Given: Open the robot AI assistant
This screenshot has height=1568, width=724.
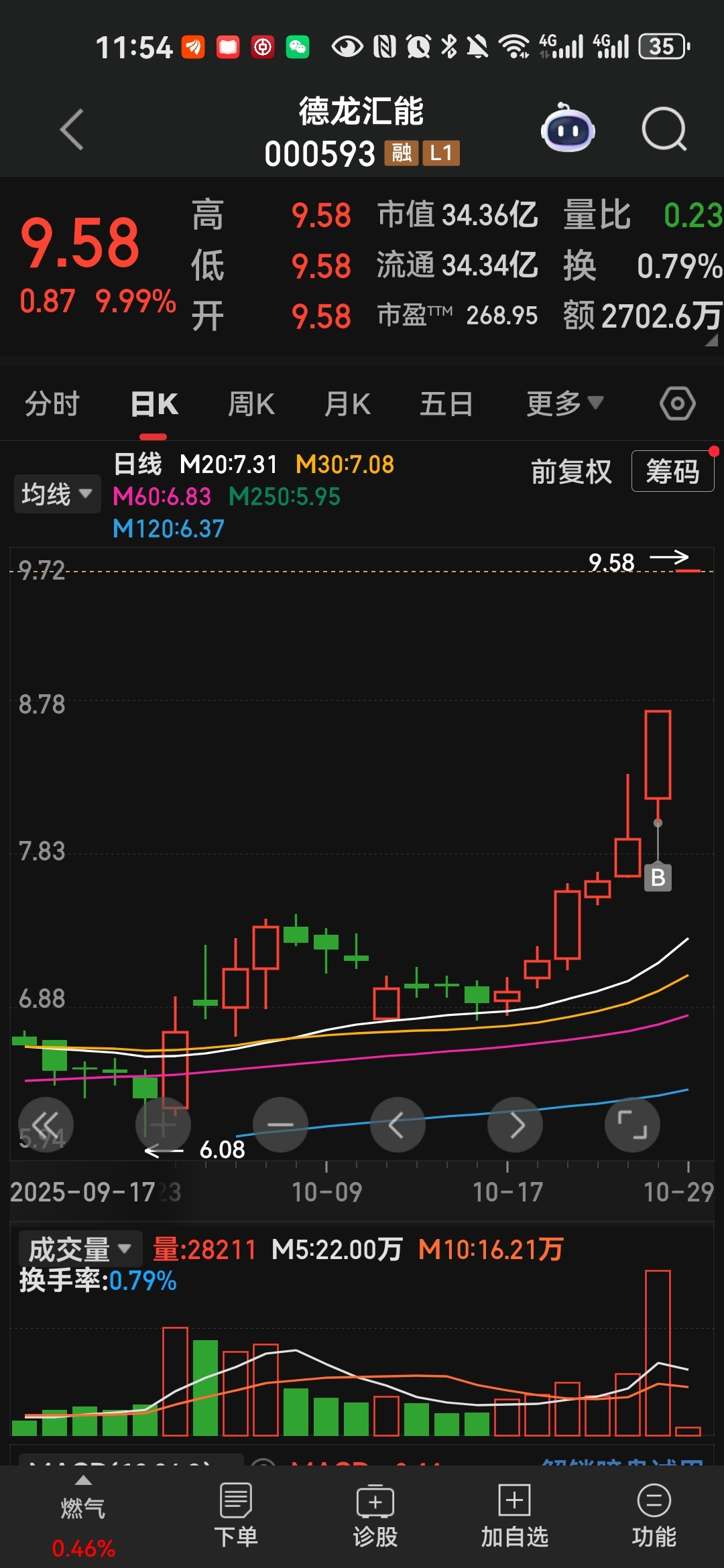Looking at the screenshot, I should (x=568, y=128).
